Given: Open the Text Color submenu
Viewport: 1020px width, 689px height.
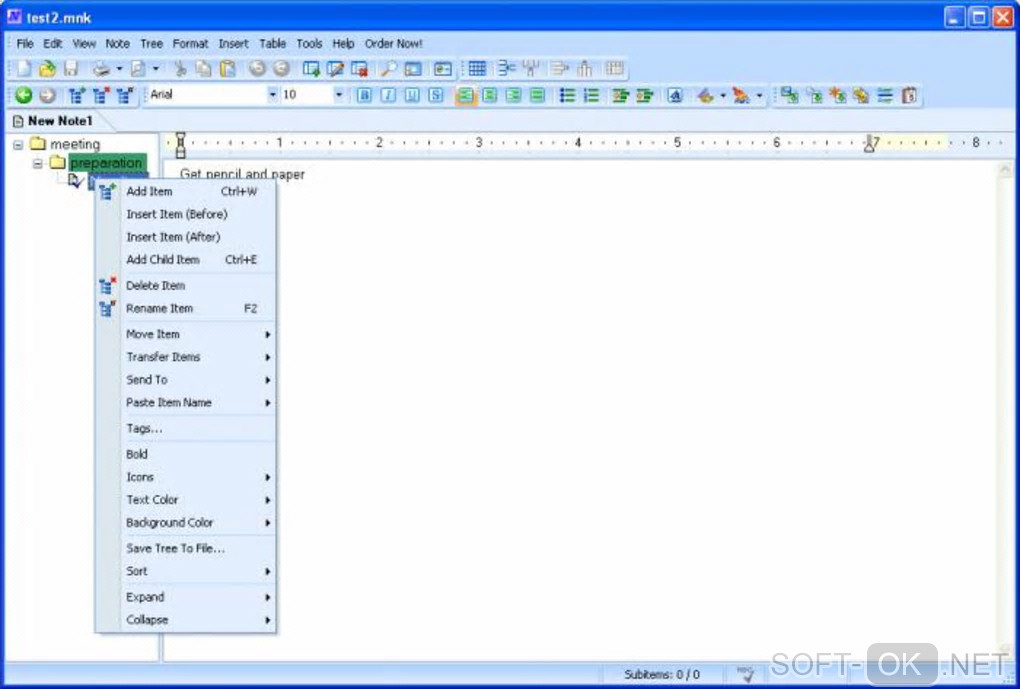Looking at the screenshot, I should 198,500.
